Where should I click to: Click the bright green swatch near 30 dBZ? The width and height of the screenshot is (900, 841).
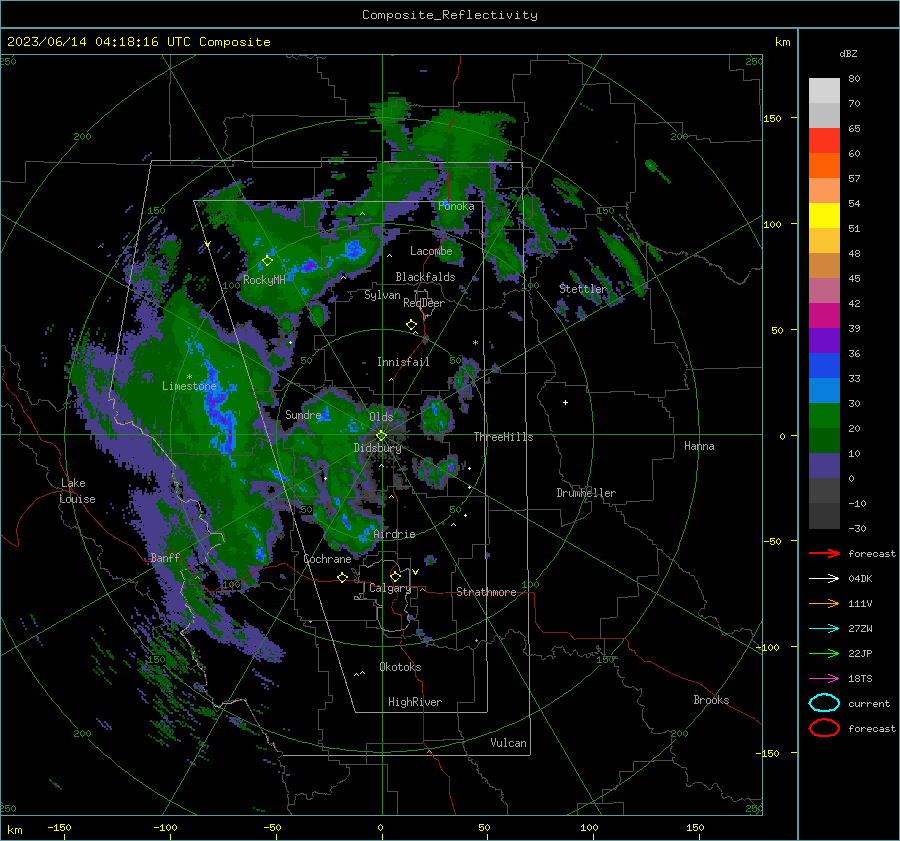coord(824,416)
